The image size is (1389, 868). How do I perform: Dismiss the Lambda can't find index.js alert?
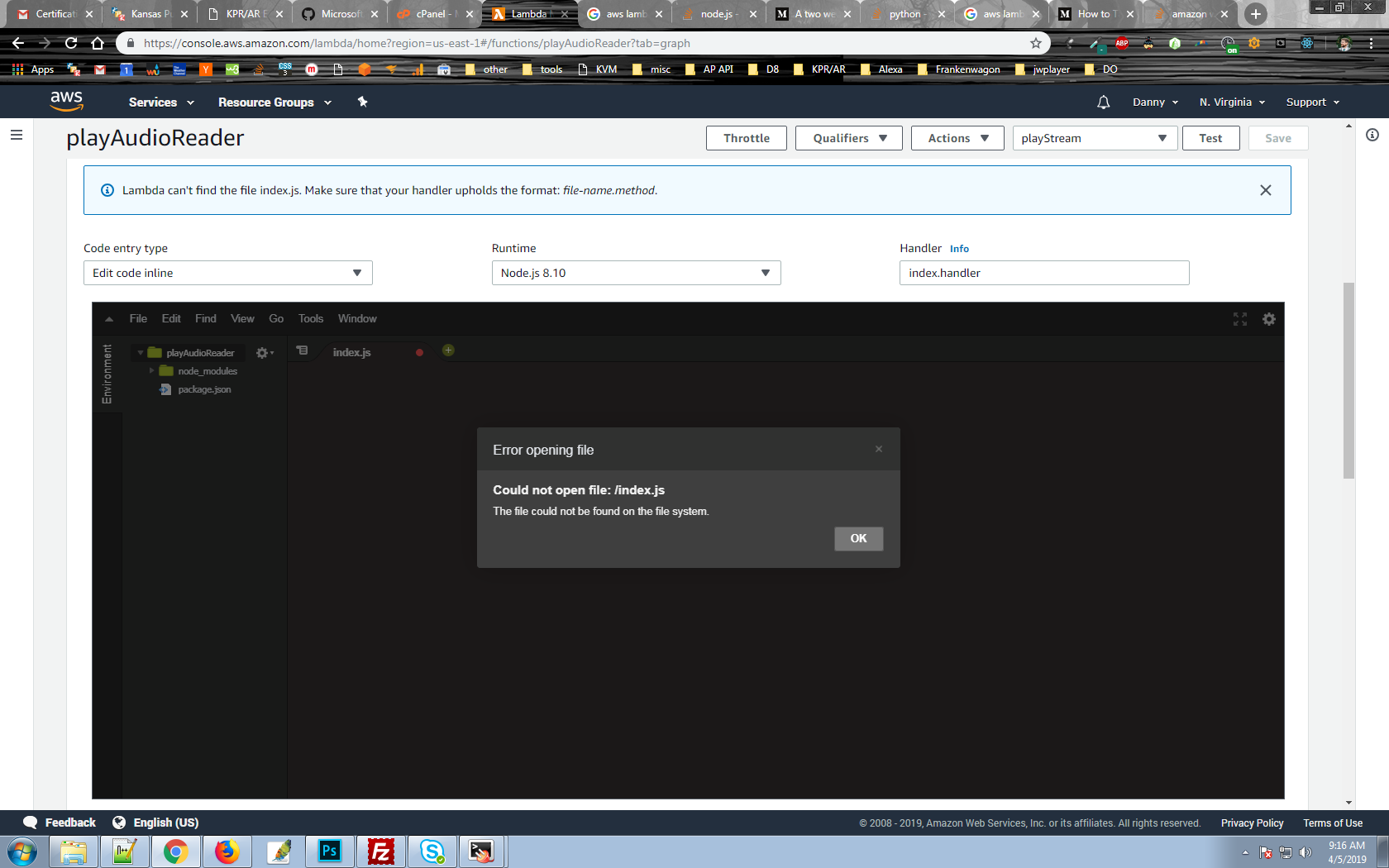click(x=1265, y=190)
